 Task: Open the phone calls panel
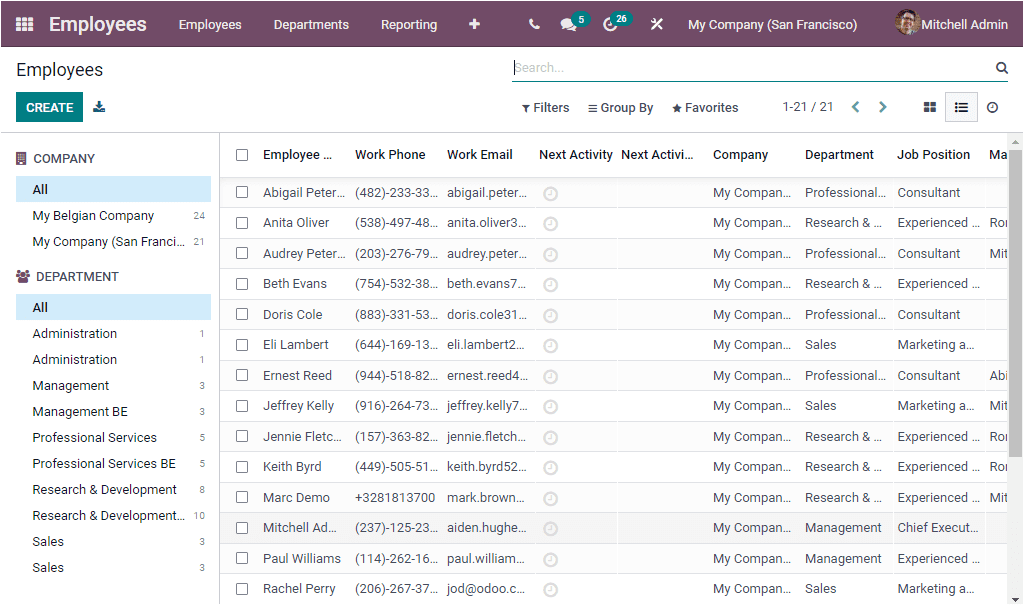pyautogui.click(x=534, y=23)
